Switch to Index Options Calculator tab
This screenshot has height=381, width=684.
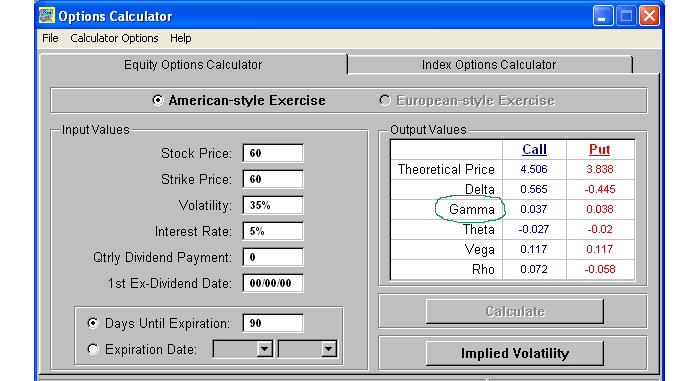pyautogui.click(x=489, y=65)
